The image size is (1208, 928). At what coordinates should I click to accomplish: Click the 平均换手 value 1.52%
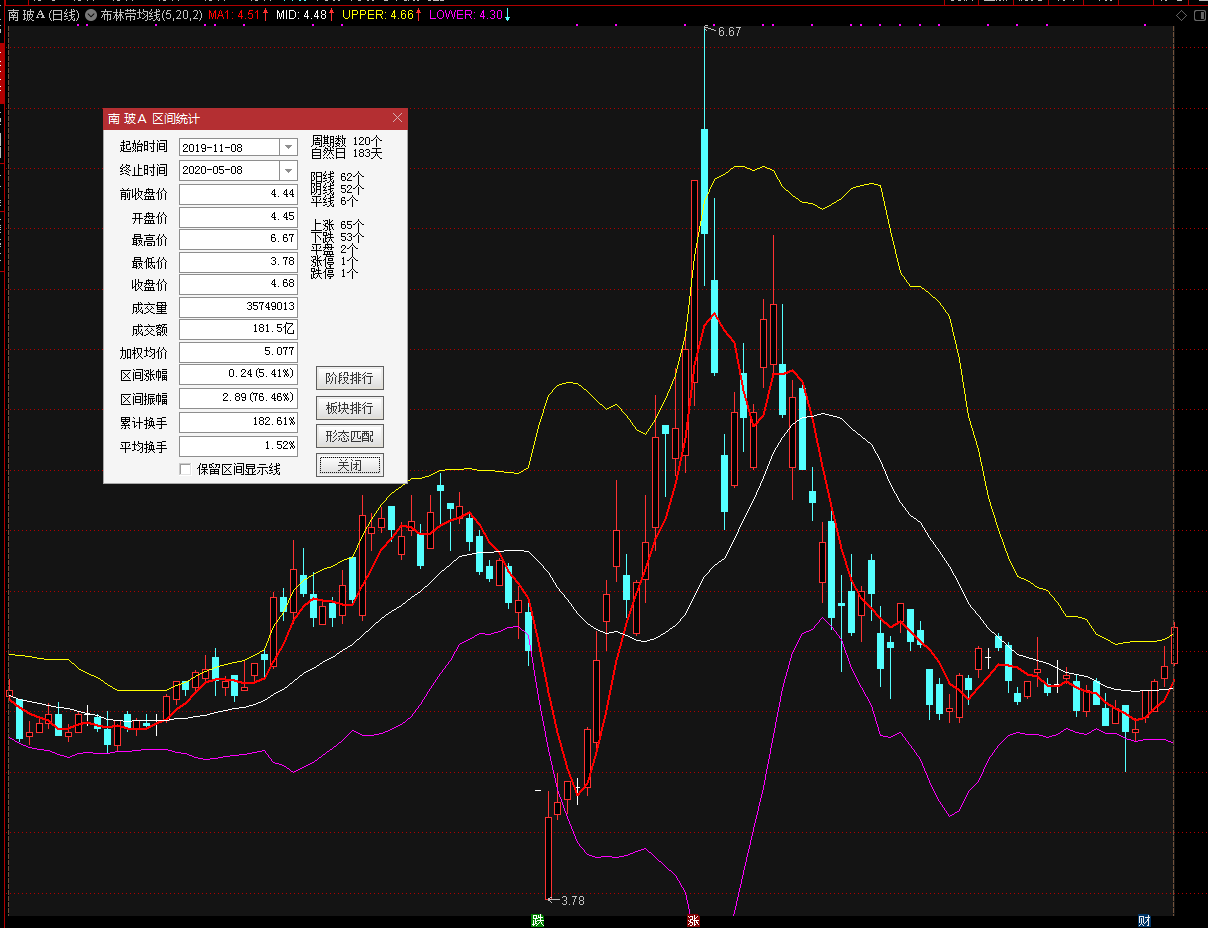click(x=238, y=445)
